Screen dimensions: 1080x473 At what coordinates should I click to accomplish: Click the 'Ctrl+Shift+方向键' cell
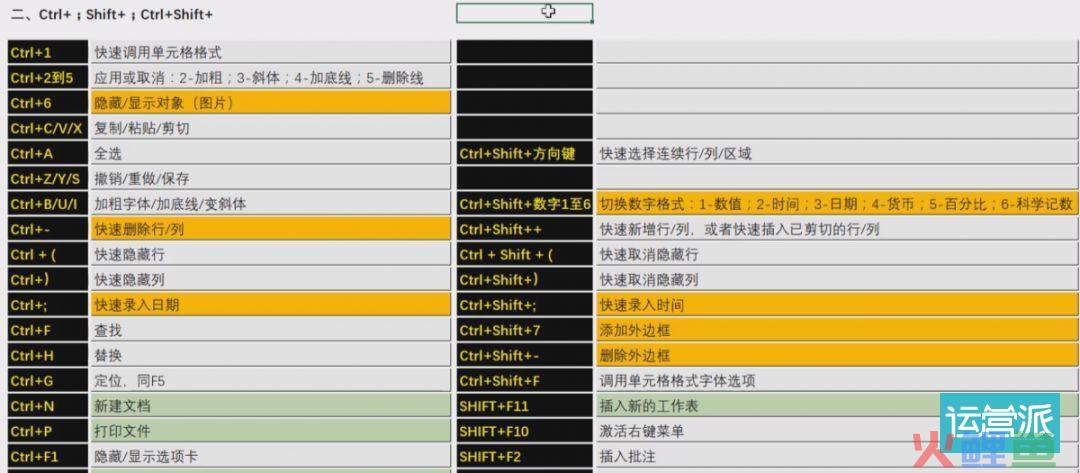point(524,154)
